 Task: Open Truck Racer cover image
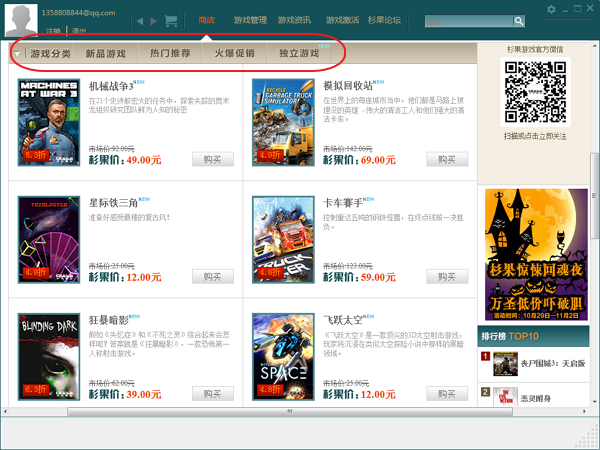pyautogui.click(x=283, y=240)
